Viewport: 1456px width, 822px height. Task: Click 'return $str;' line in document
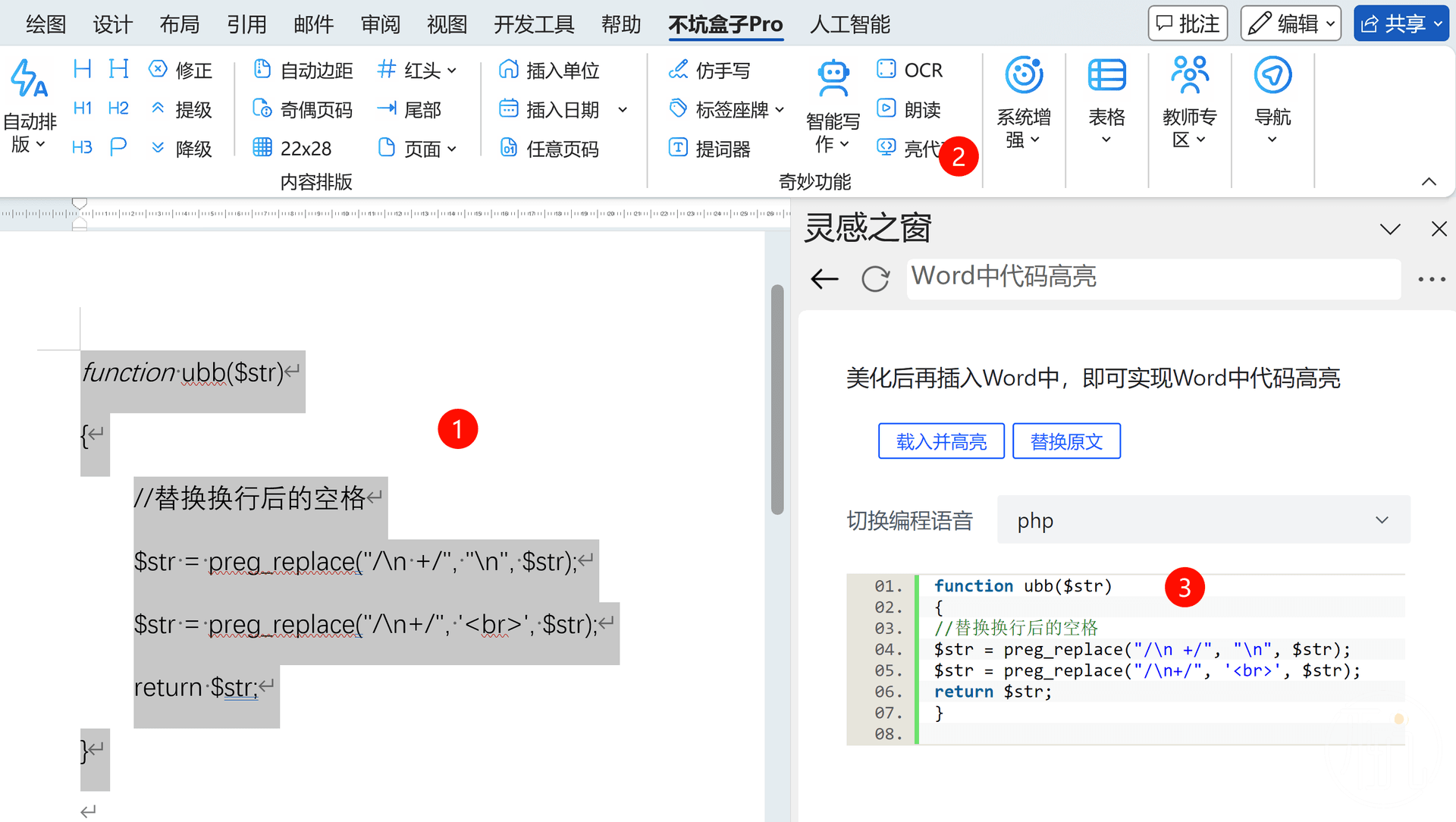point(196,688)
